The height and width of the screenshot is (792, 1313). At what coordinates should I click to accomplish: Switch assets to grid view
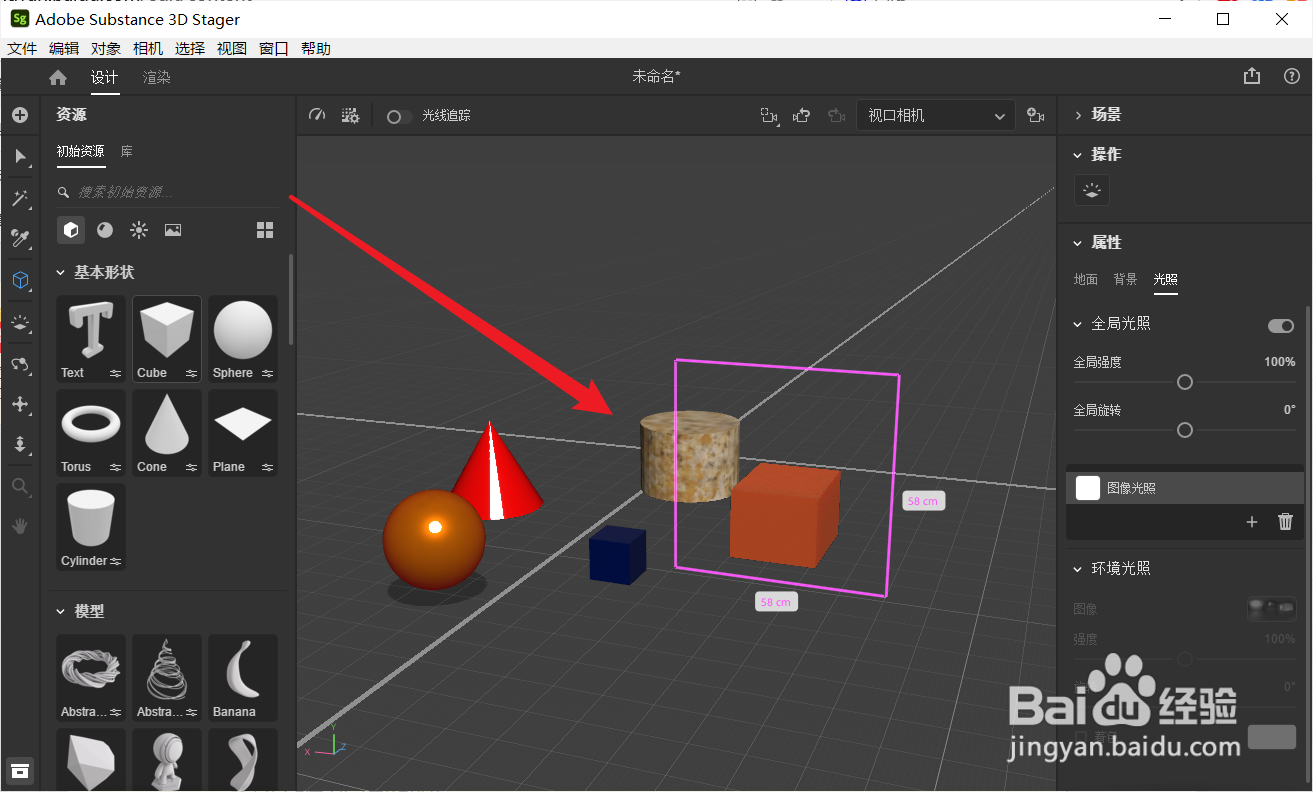(265, 230)
